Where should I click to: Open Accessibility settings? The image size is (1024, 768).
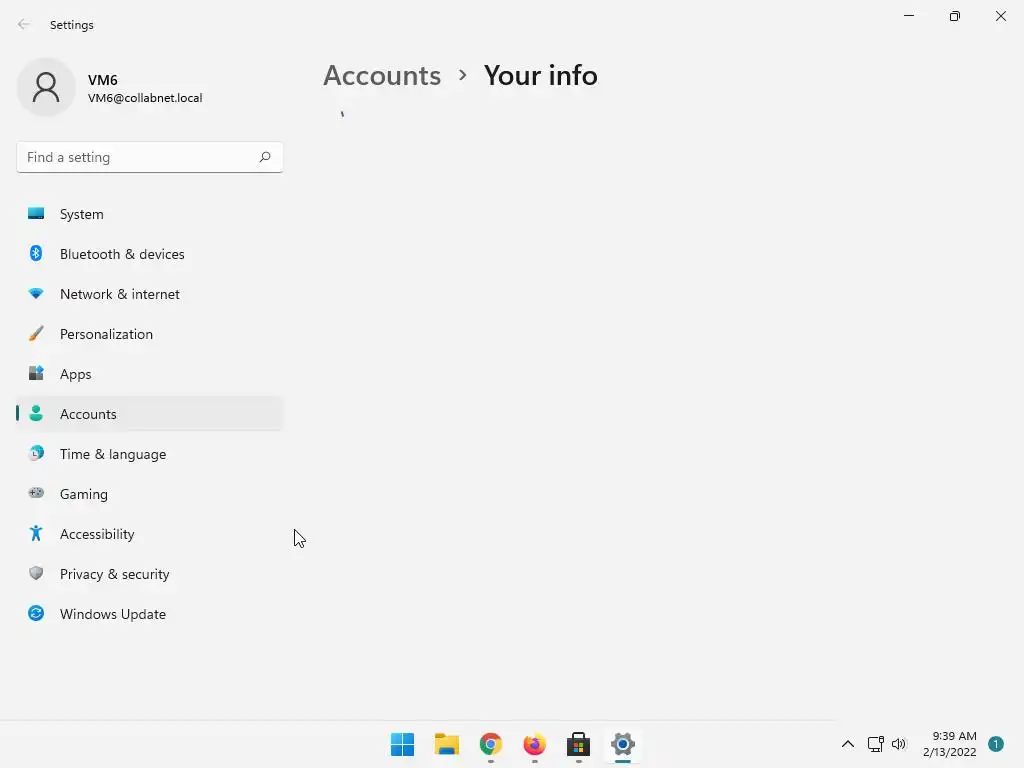(x=150, y=534)
